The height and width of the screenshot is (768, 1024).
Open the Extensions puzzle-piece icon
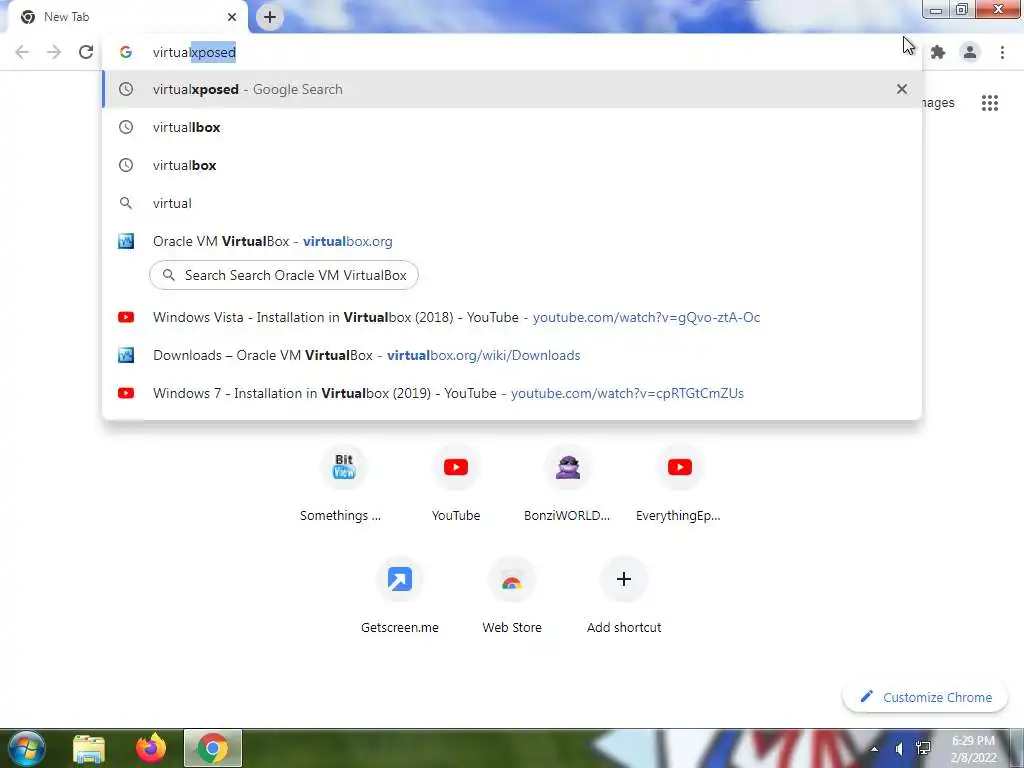pos(938,52)
